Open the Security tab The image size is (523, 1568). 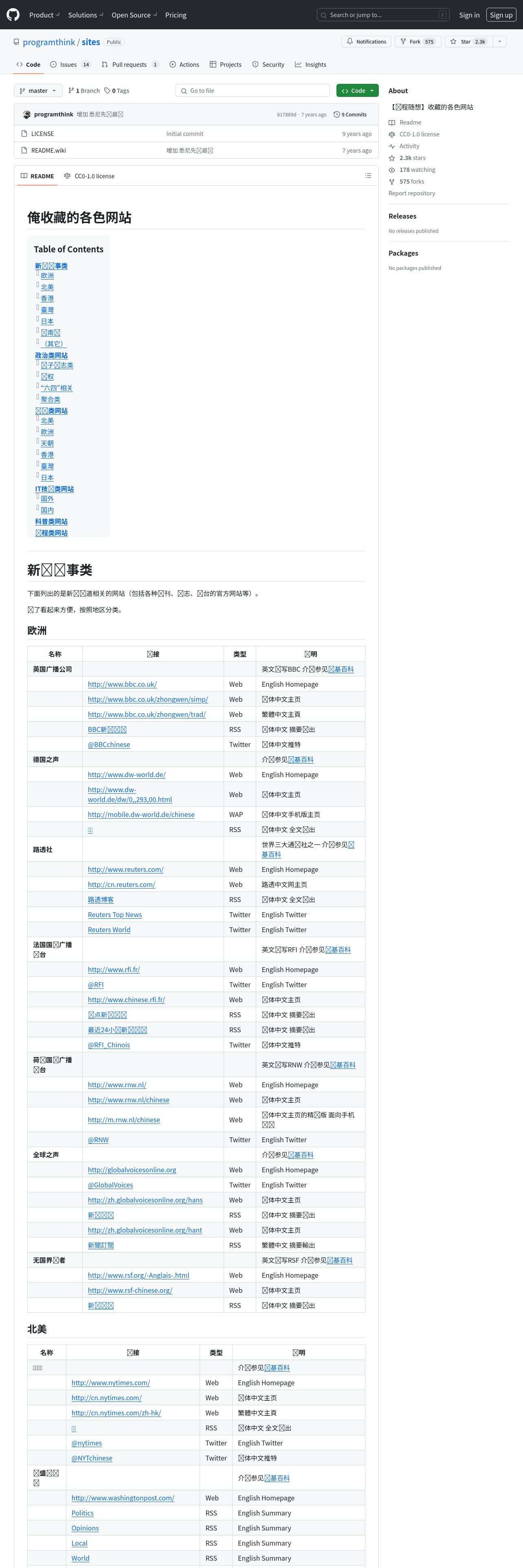click(x=268, y=65)
